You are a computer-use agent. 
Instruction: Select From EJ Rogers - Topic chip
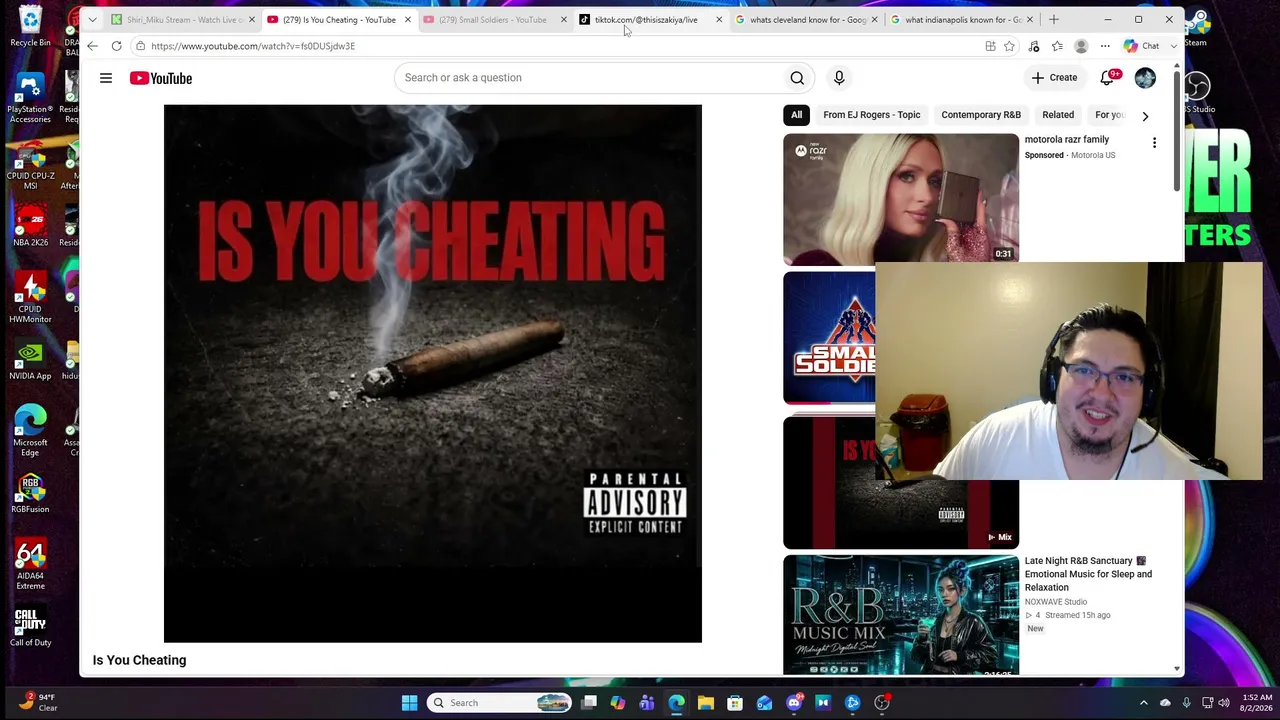872,115
